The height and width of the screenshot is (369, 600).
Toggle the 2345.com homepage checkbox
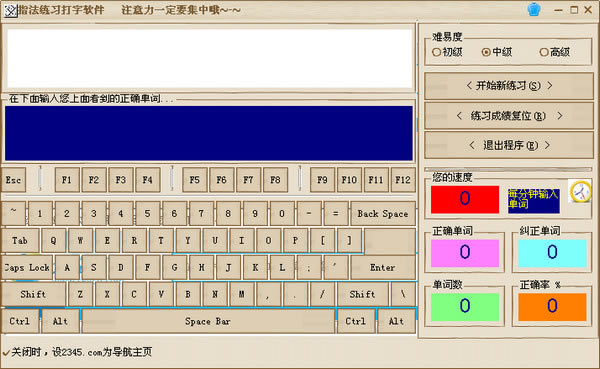tap(6, 352)
